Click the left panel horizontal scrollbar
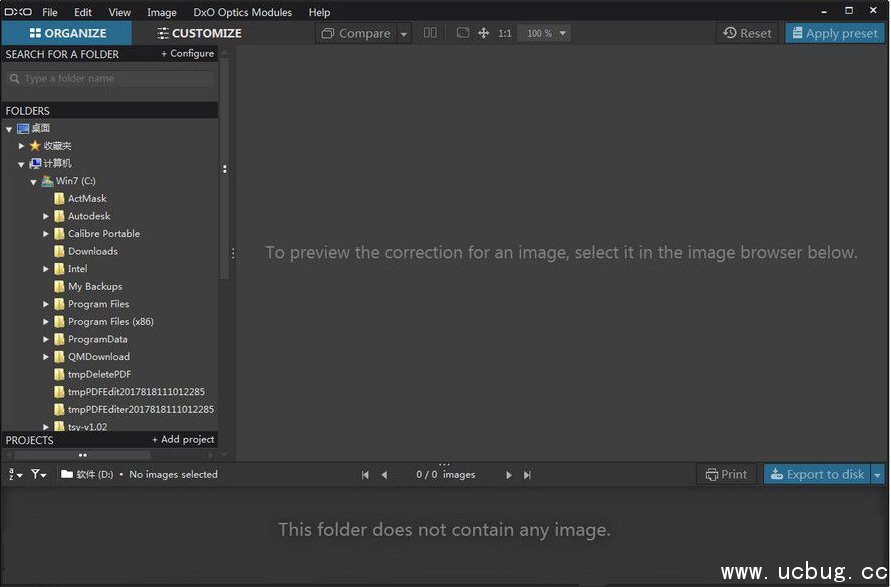 tap(82, 455)
